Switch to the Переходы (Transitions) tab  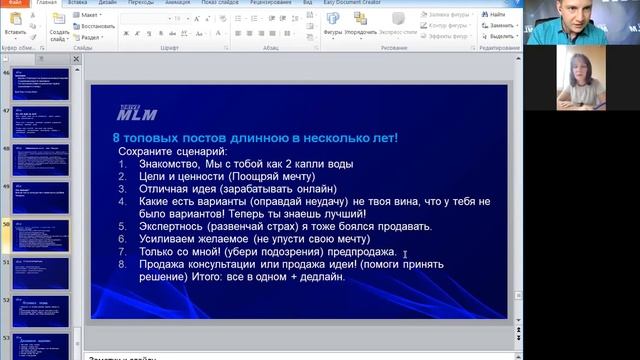pos(141,2)
